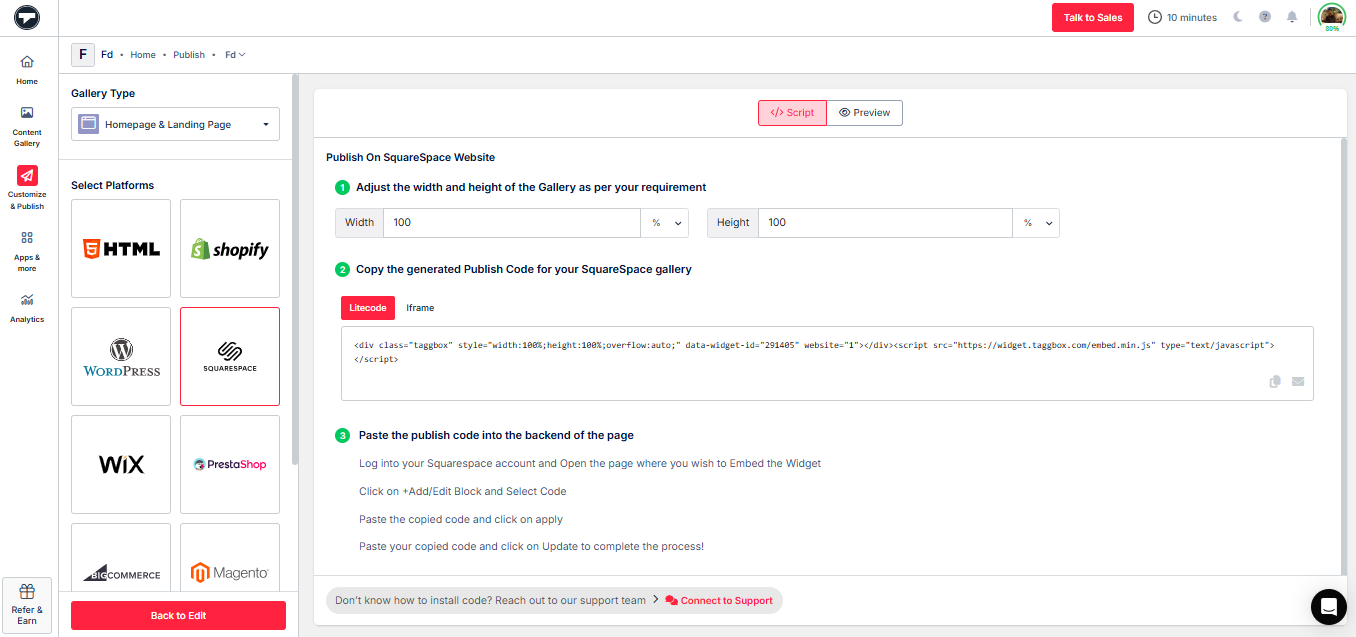Open Content Gallery in sidebar
1356x637 pixels.
pyautogui.click(x=27, y=125)
